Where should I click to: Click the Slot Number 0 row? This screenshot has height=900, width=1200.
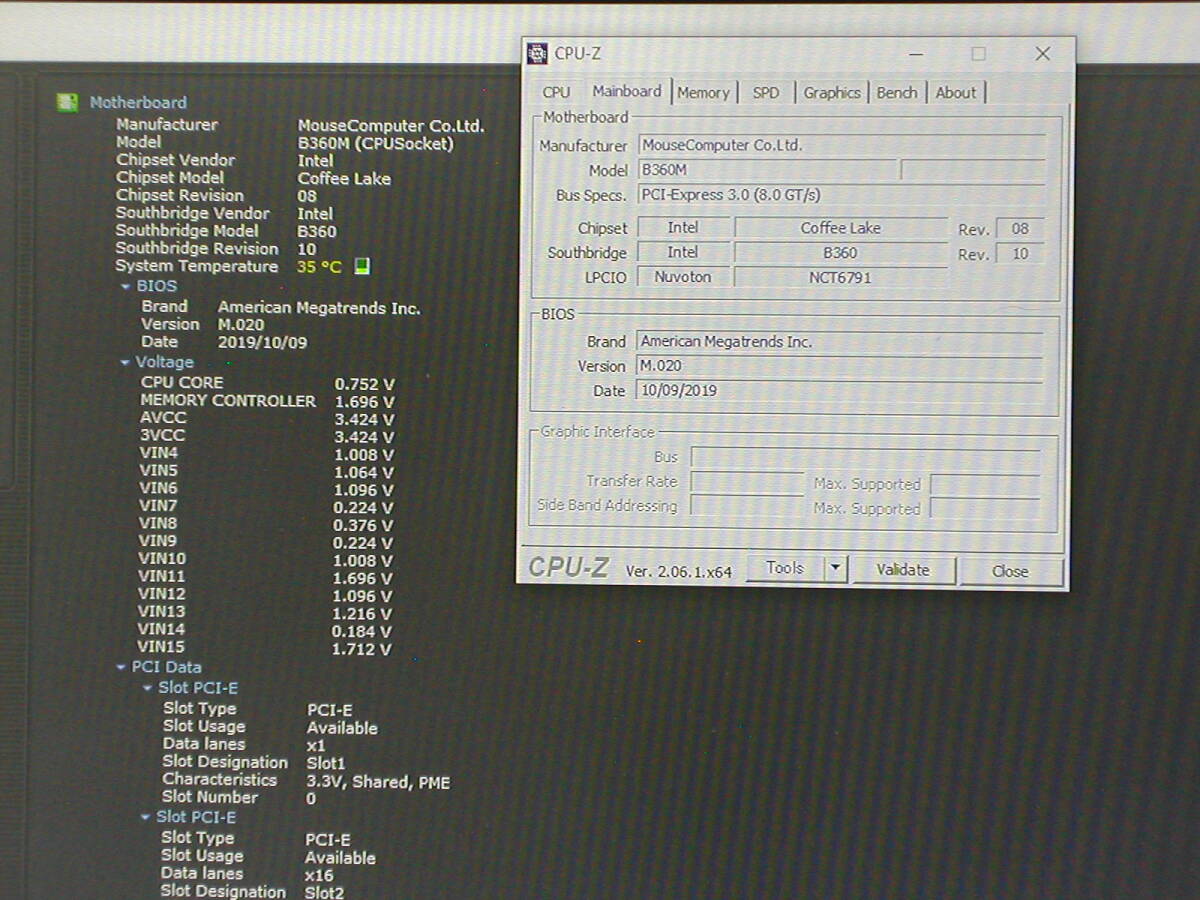point(239,798)
